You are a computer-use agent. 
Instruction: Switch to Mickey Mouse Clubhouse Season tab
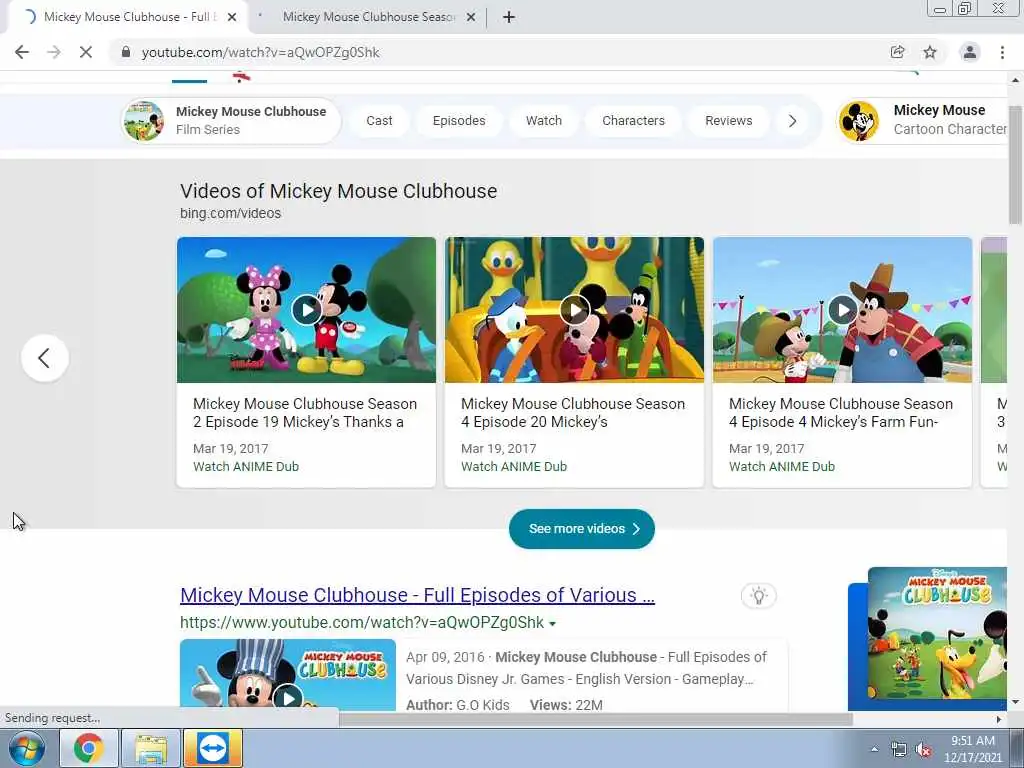tap(369, 17)
